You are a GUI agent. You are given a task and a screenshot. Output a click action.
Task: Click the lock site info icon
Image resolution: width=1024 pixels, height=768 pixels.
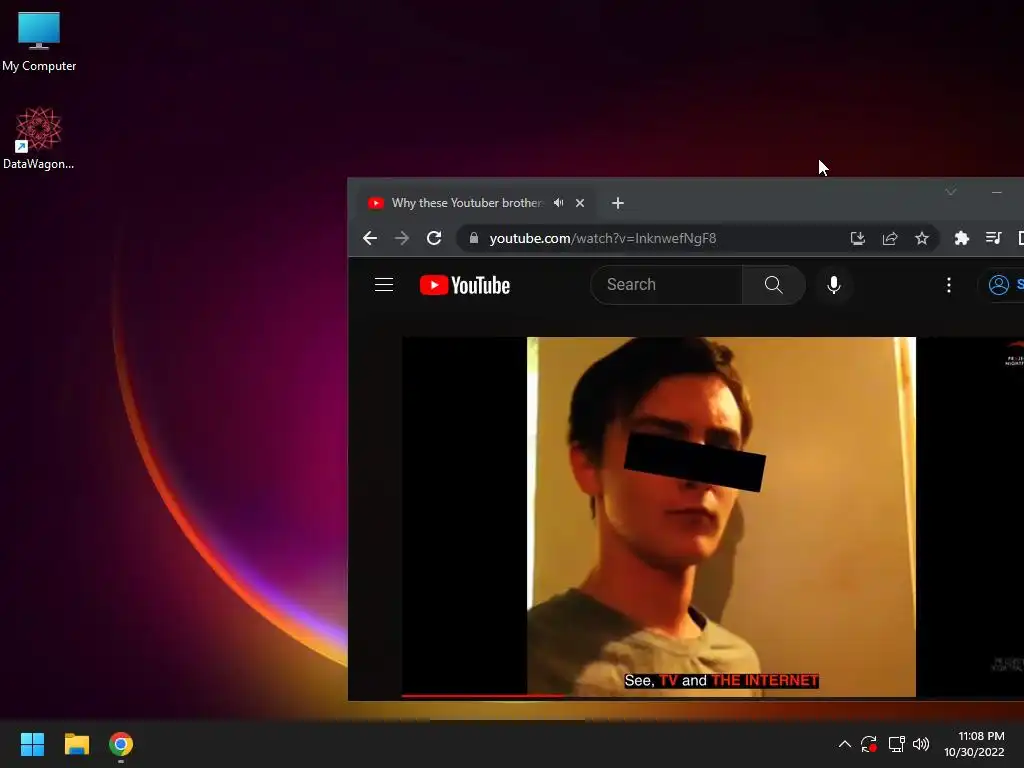[474, 238]
